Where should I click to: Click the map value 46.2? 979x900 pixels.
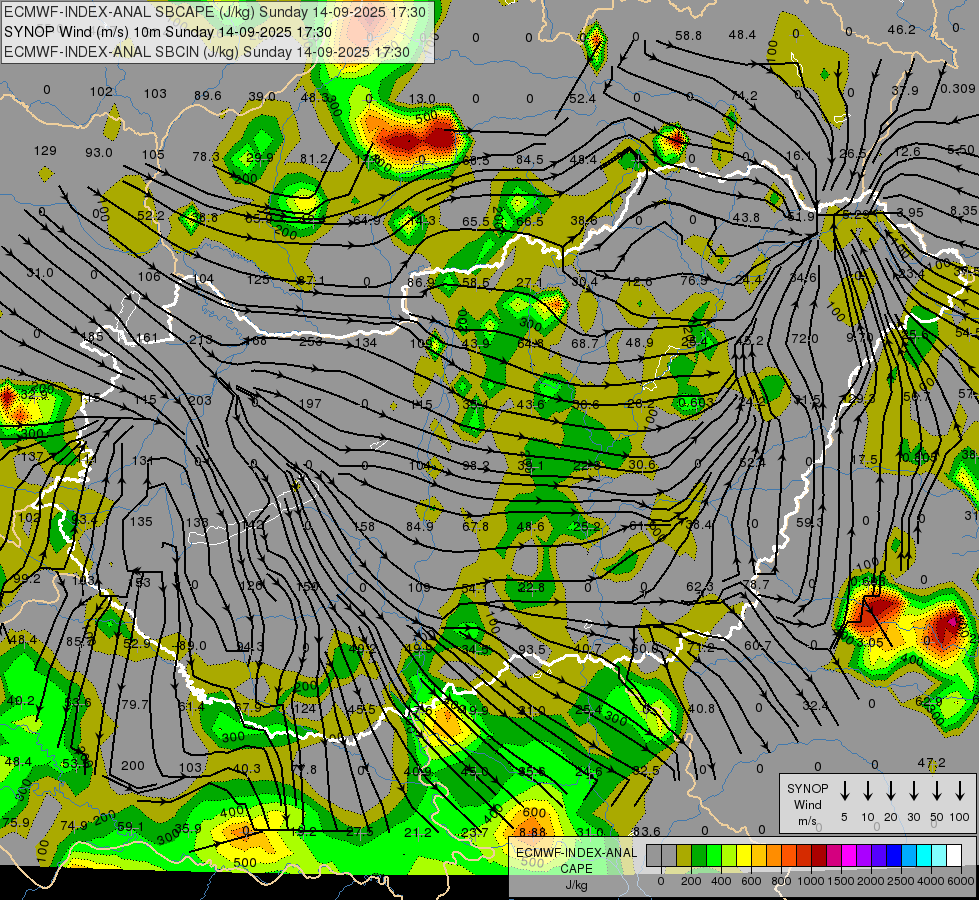(x=902, y=29)
